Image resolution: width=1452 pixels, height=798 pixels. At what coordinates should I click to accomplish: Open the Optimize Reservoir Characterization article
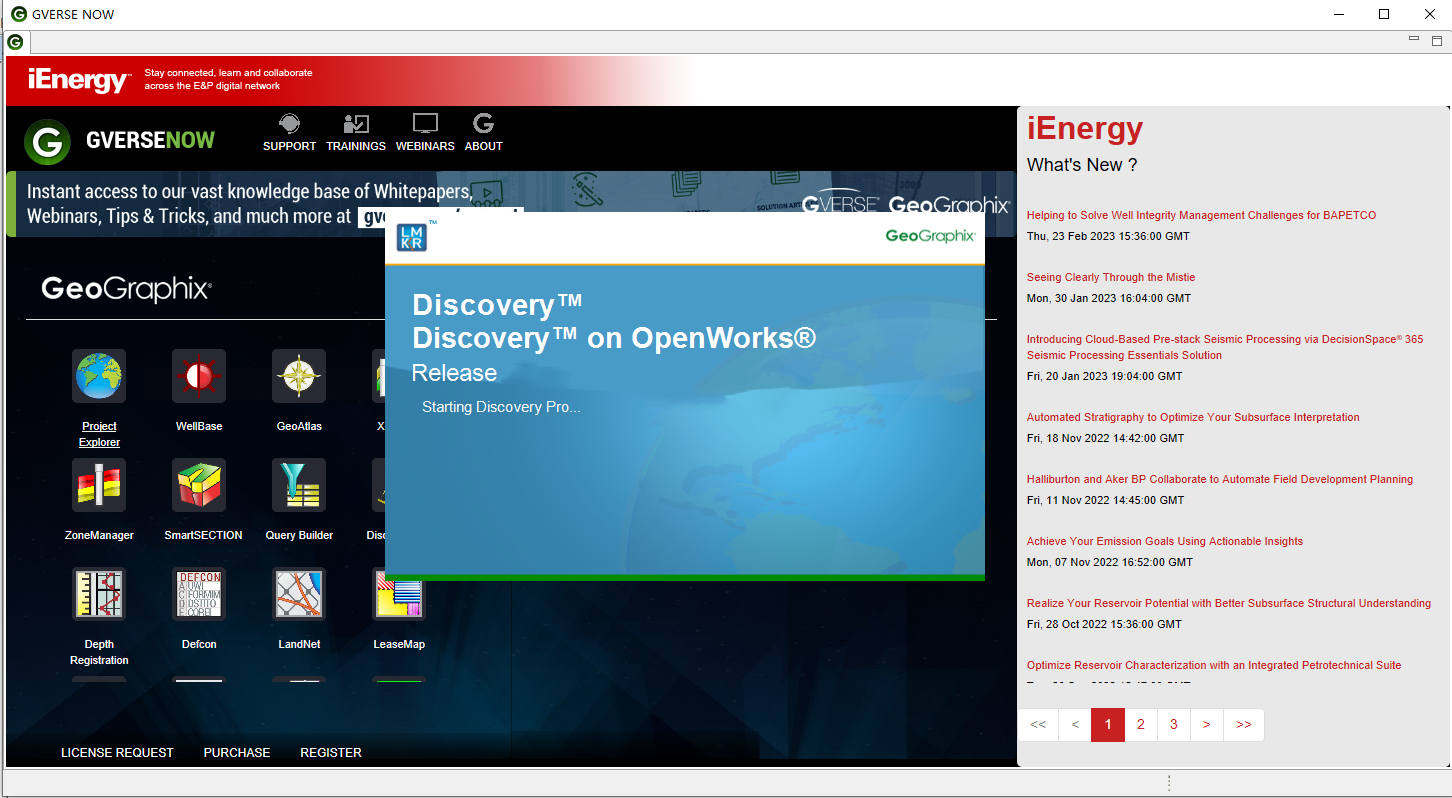[x=1214, y=665]
